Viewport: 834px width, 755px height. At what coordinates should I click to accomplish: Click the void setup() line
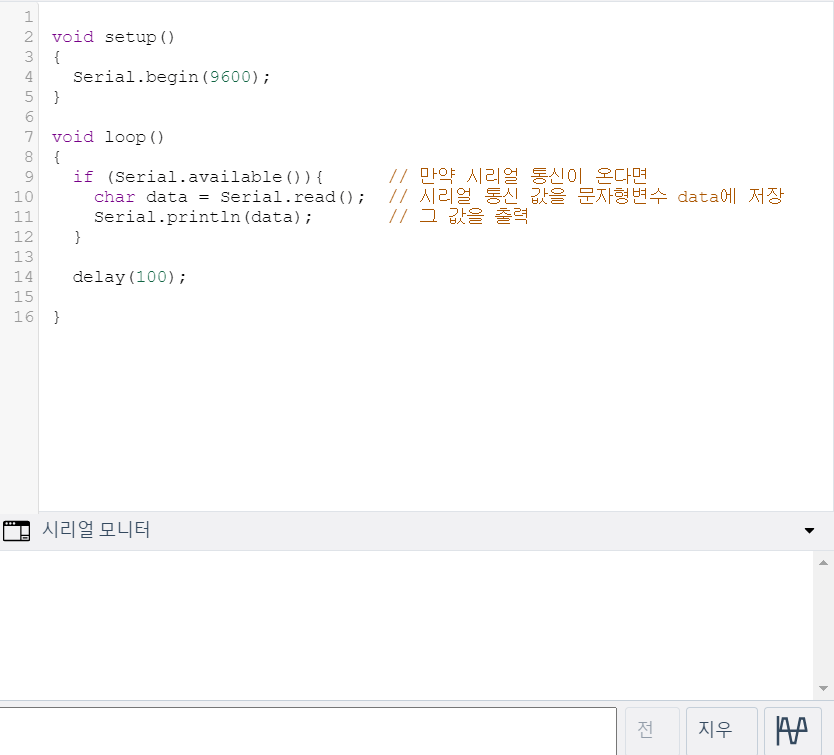[113, 37]
